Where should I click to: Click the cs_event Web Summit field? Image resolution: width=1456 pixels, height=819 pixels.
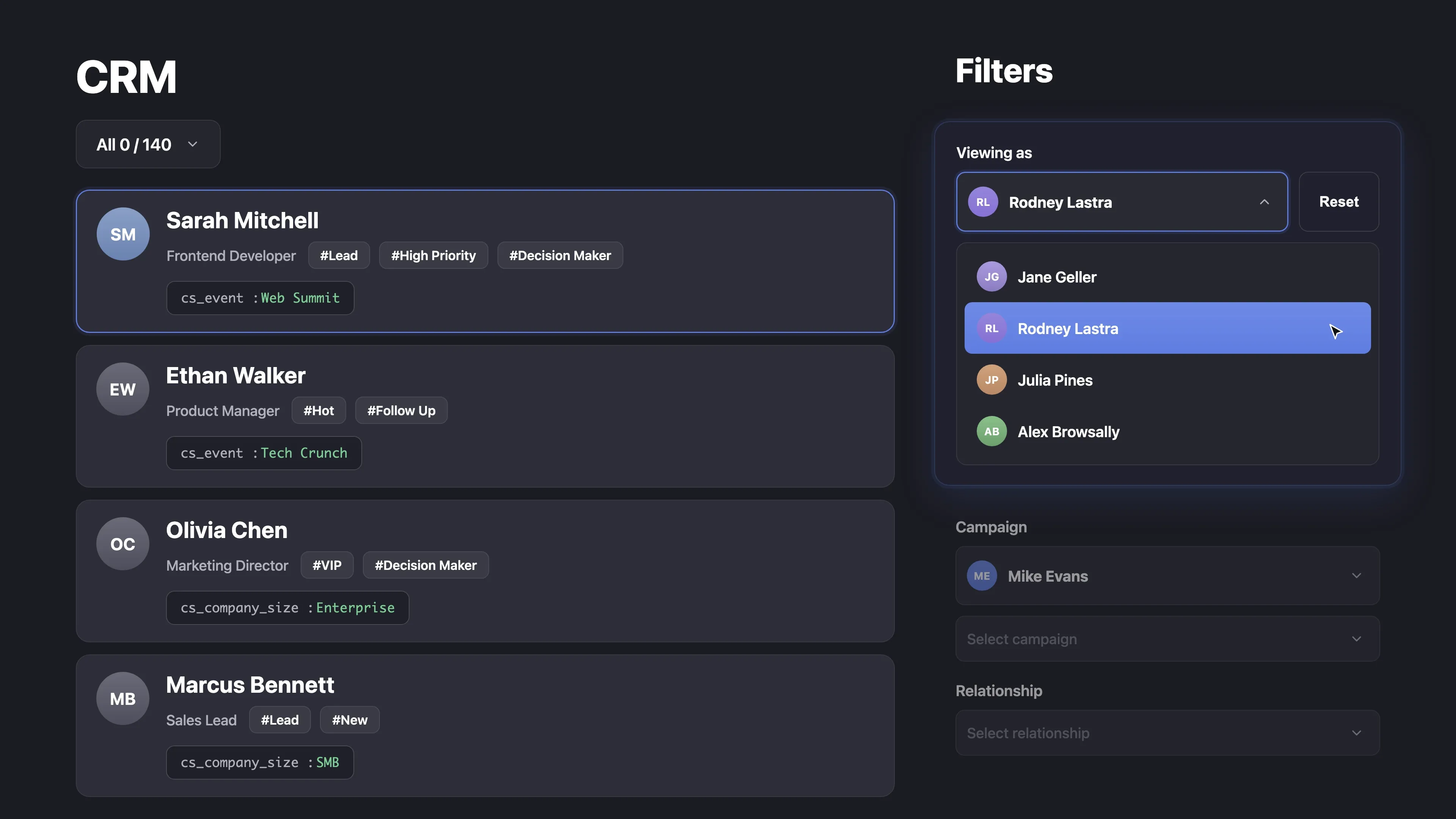pos(260,298)
